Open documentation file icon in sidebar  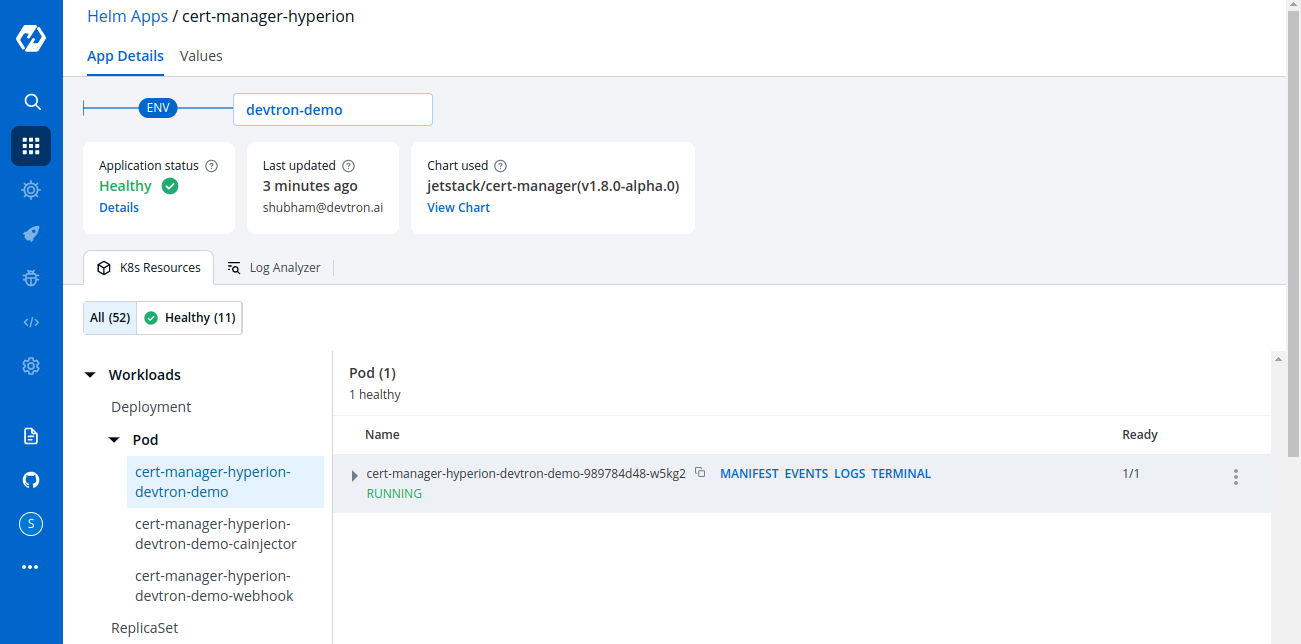click(31, 436)
